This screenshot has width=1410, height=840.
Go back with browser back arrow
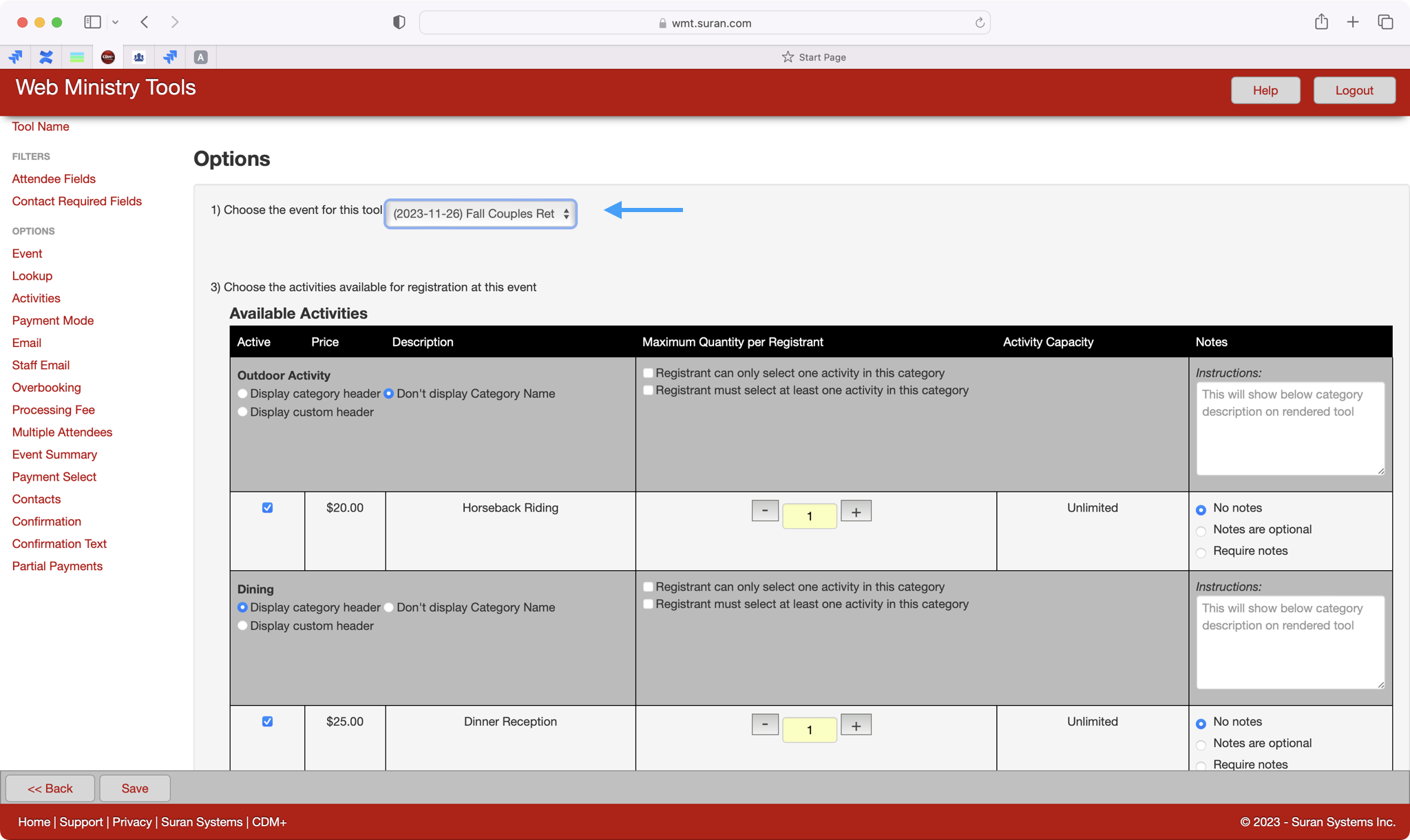click(145, 22)
